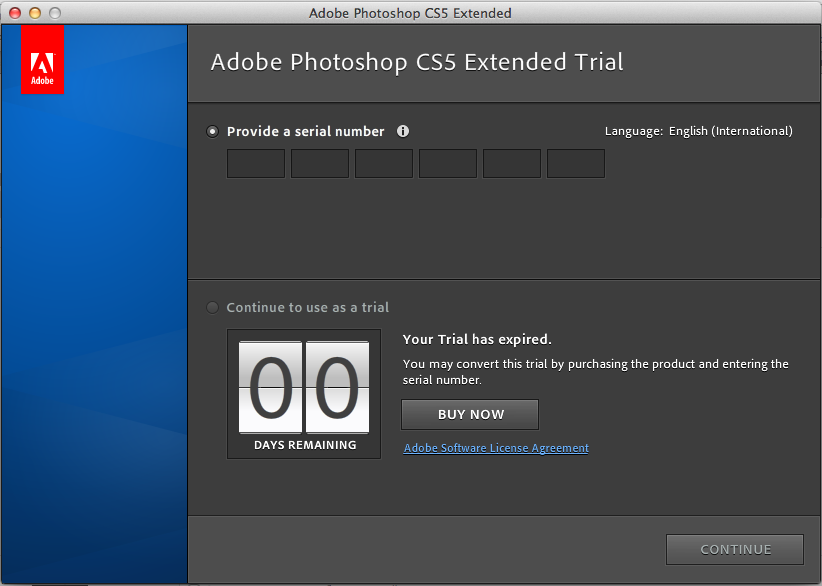Focus the second serial number box

320,164
